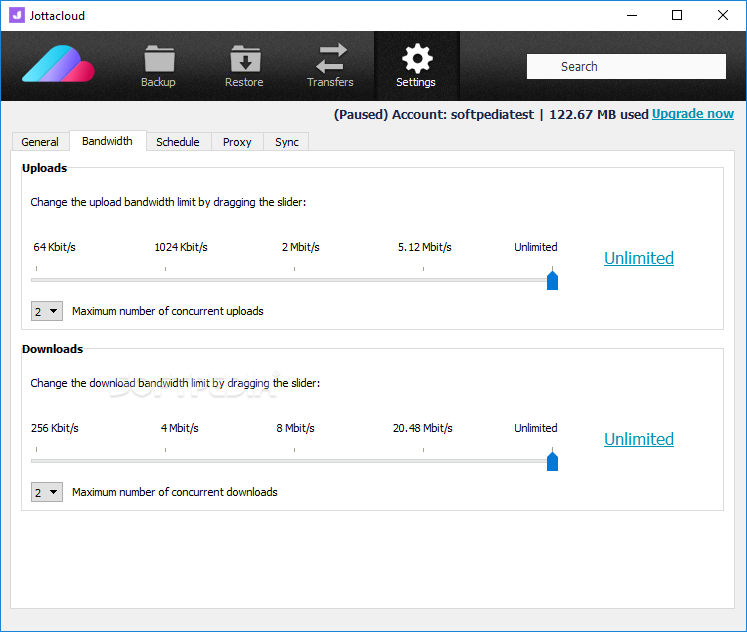The width and height of the screenshot is (747, 632).
Task: Click the 4 Mbit/s download label
Action: click(x=180, y=428)
